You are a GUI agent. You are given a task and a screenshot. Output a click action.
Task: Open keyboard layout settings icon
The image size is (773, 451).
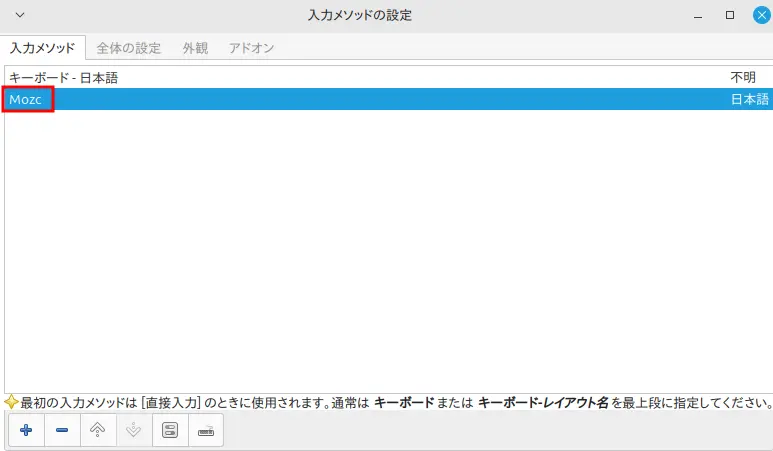[x=206, y=430]
